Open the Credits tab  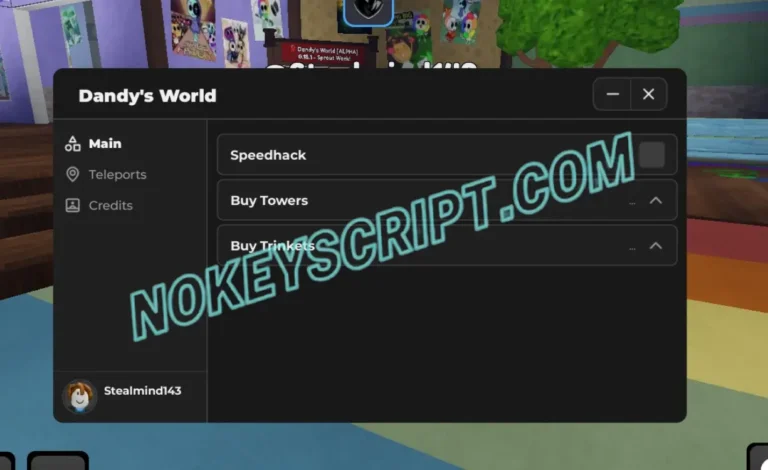tap(99, 205)
